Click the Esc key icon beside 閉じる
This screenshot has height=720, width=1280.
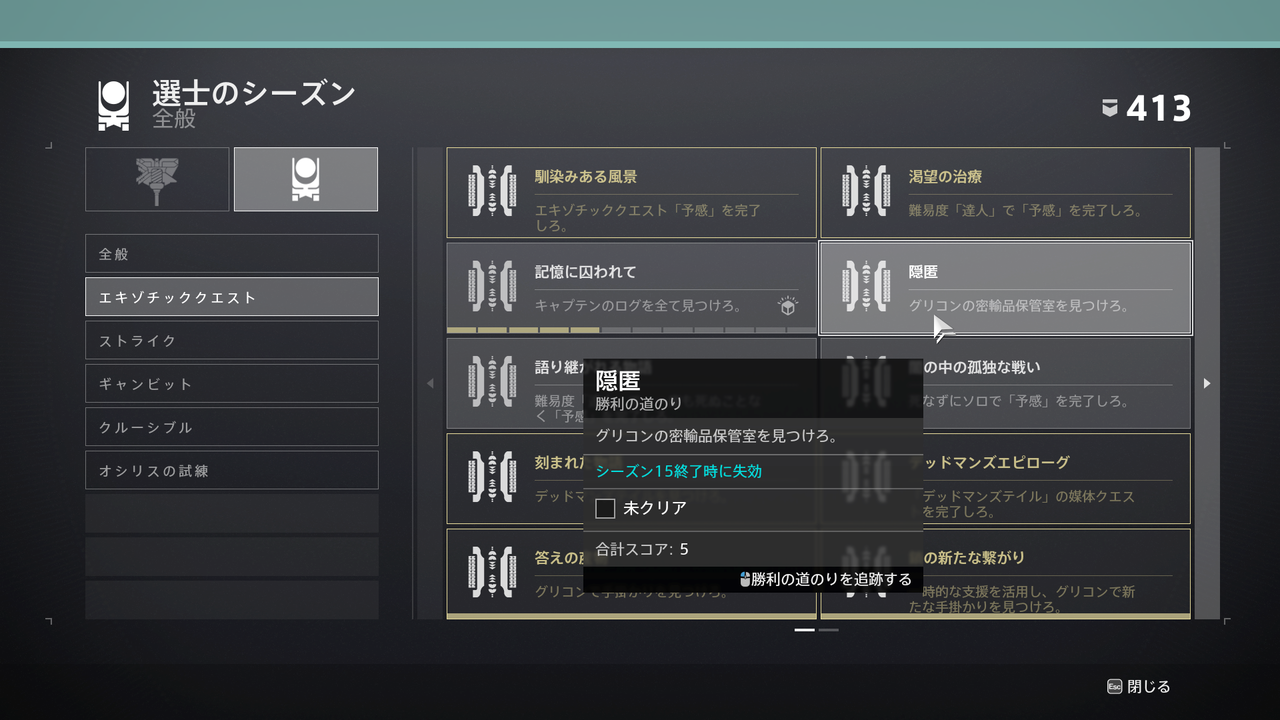pos(1114,687)
